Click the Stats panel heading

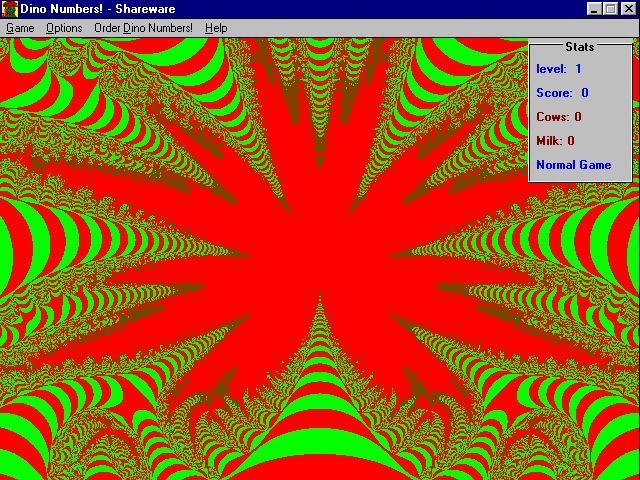coord(579,47)
